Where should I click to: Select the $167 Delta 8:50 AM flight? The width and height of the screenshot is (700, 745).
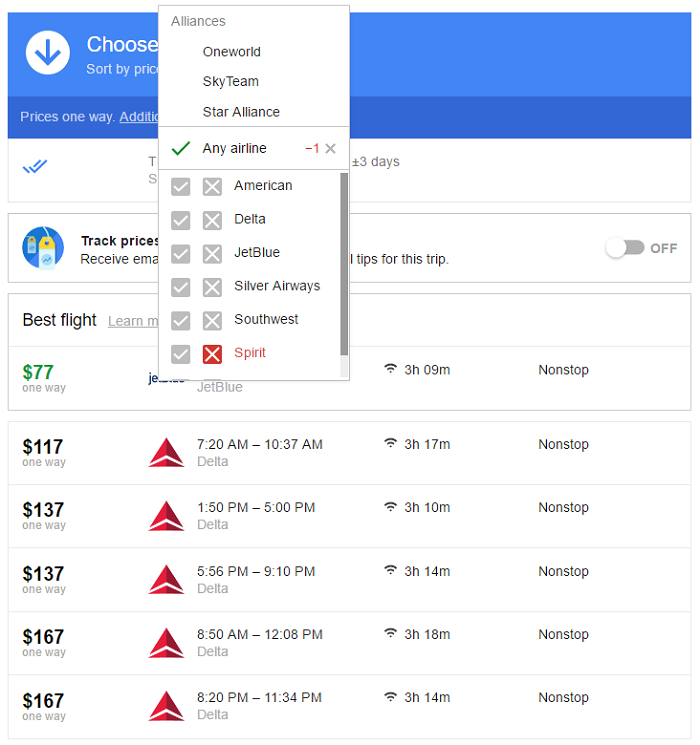coord(349,643)
